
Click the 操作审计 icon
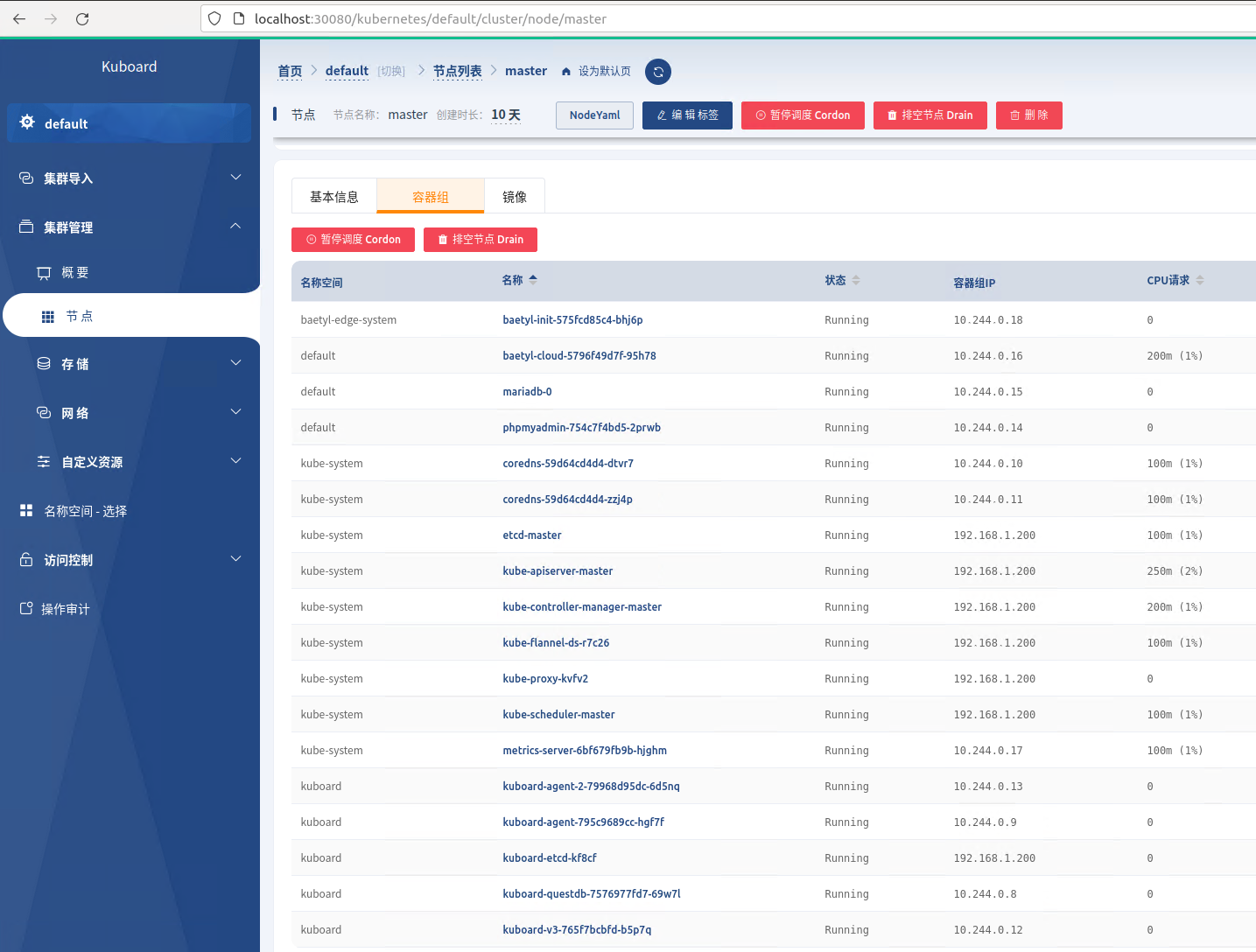(26, 608)
